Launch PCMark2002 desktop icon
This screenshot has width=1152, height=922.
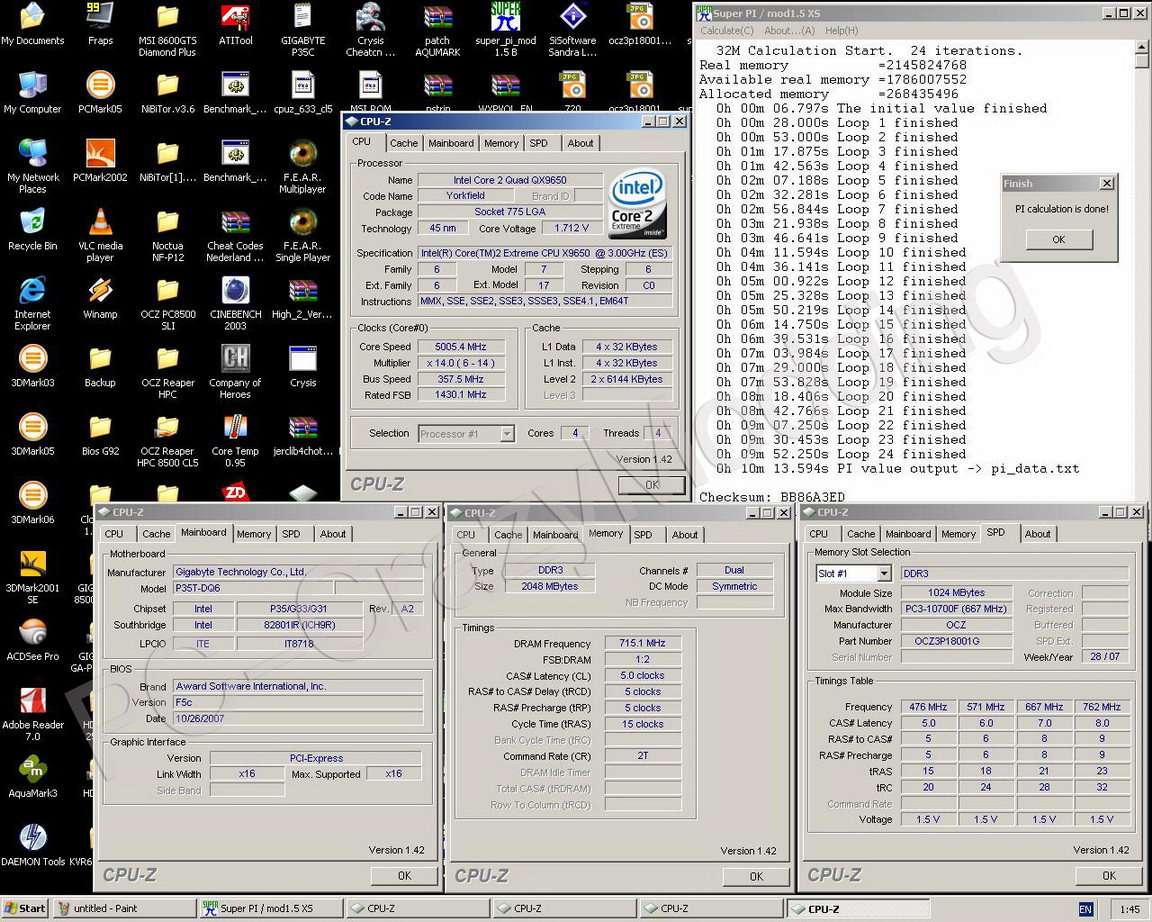coord(100,161)
